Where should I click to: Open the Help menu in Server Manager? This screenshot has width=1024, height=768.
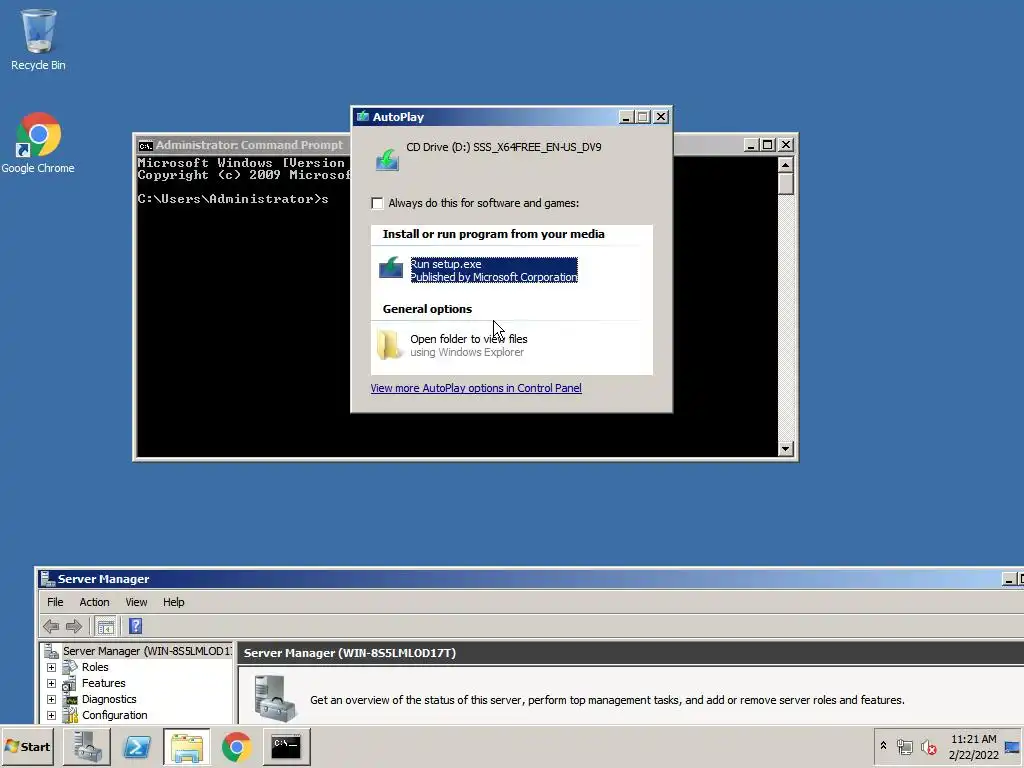tap(173, 602)
